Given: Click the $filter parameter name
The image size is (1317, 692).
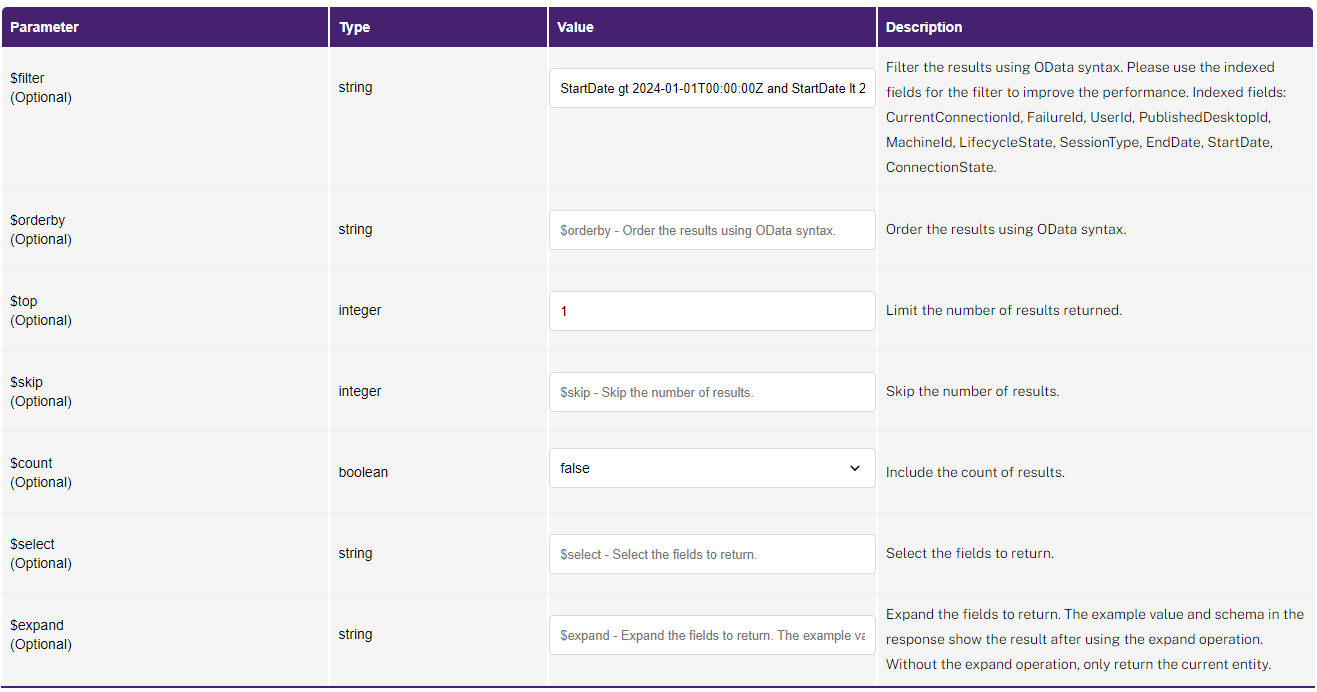Looking at the screenshot, I should pyautogui.click(x=27, y=78).
